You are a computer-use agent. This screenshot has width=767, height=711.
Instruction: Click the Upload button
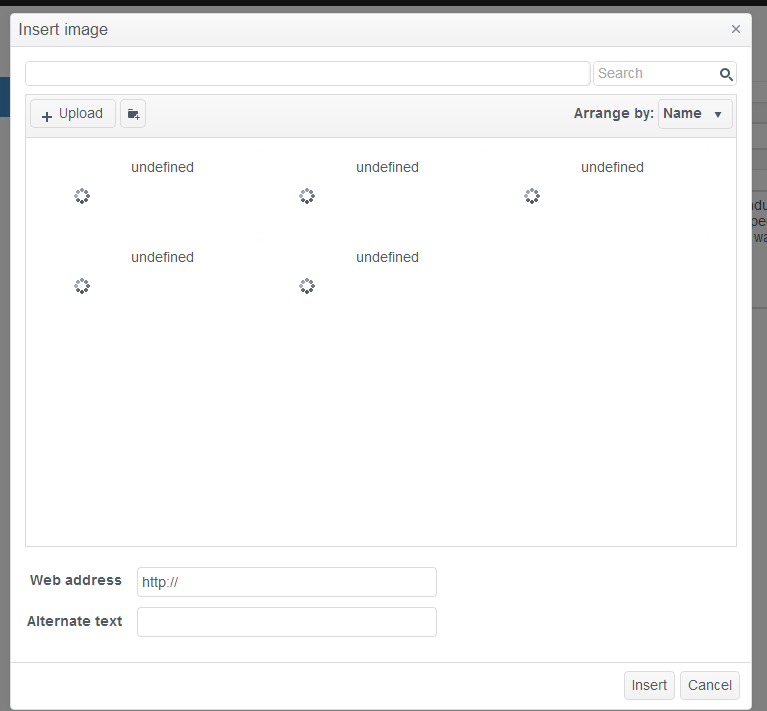click(x=73, y=114)
